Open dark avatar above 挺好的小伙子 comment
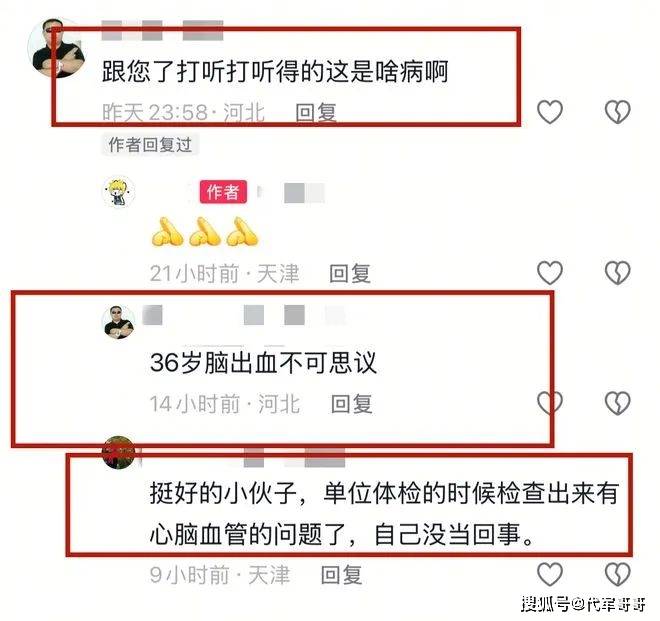The width and height of the screenshot is (660, 621). tap(119, 453)
